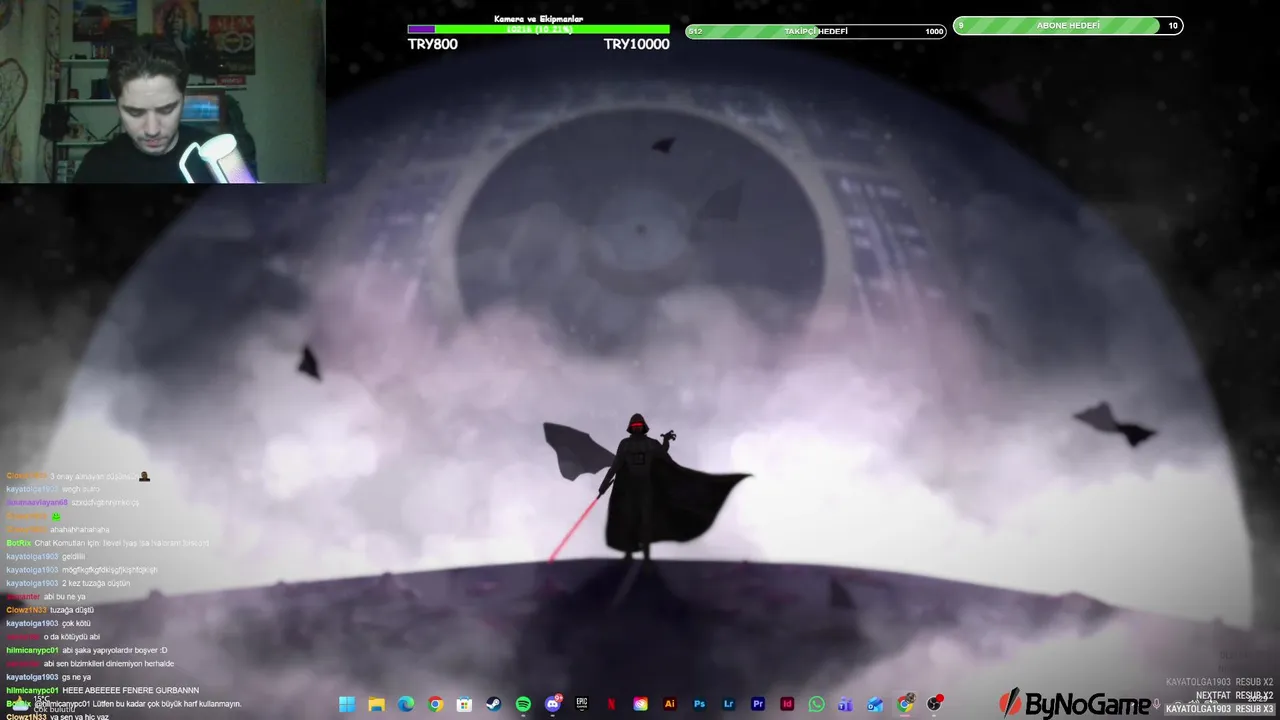Click chat message 'gs ne ya'
1280x720 pixels.
78,677
